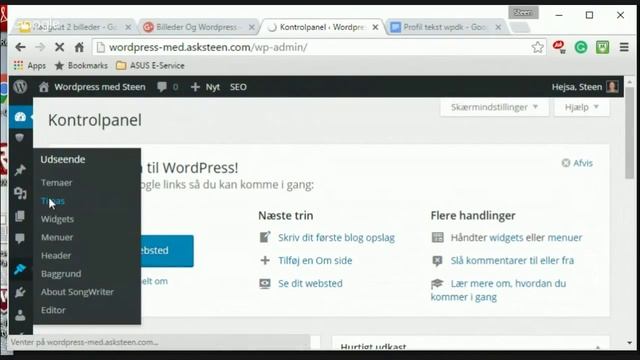Image resolution: width=640 pixels, height=360 pixels.
Task: Stop page loading with X button
Action: point(60,47)
